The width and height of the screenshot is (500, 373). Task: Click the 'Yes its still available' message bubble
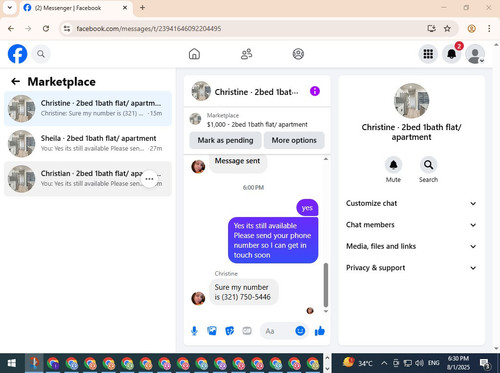coord(273,240)
